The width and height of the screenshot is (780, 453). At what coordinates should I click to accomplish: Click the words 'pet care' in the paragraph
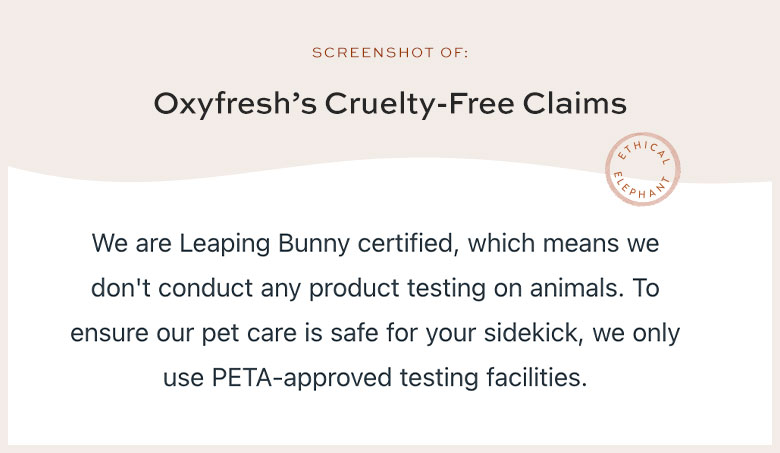pyautogui.click(x=249, y=334)
